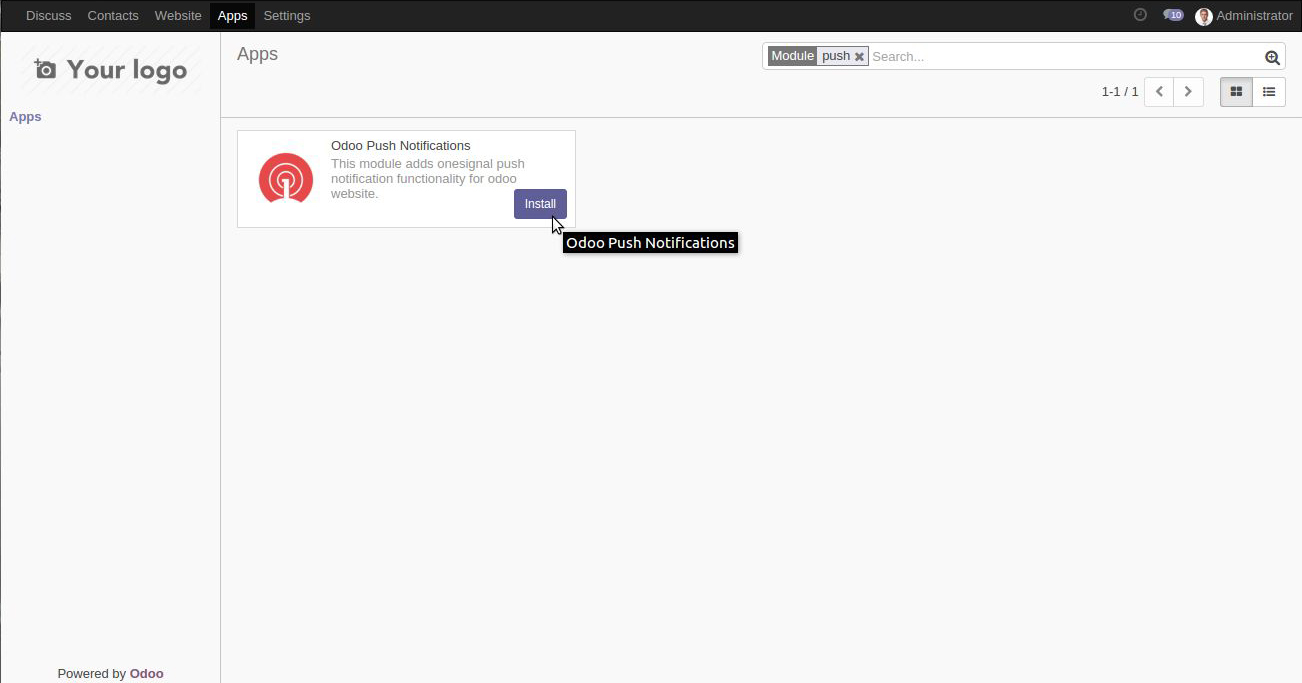
Task: Click the Your logo company placeholder
Action: pos(110,69)
